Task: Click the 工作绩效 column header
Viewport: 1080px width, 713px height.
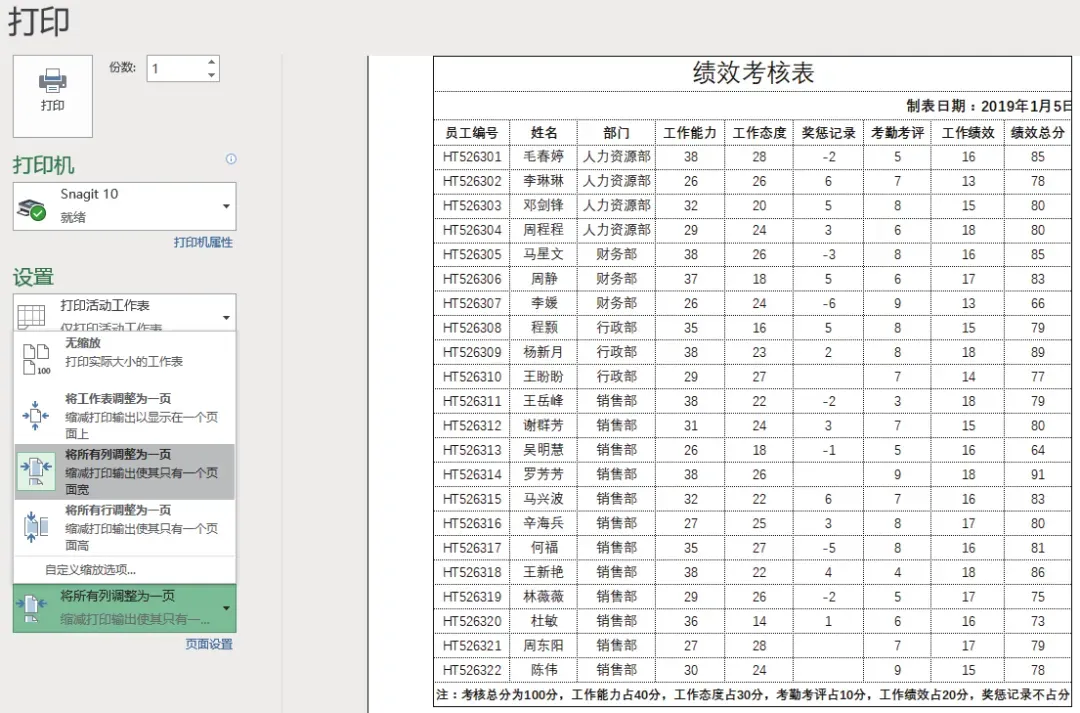Action: tap(968, 132)
